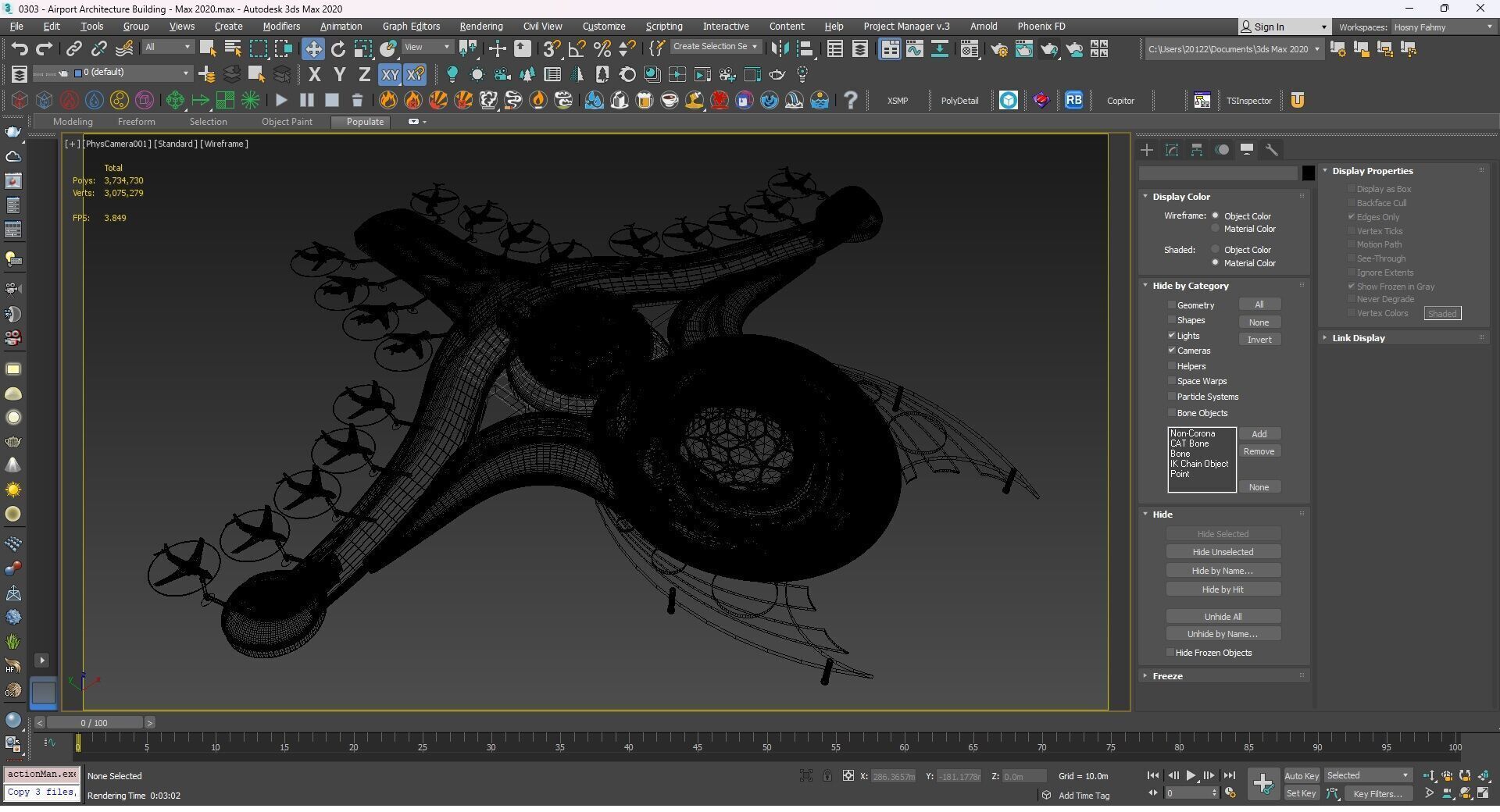This screenshot has width=1500, height=812.
Task: Open the Scripting menu
Action: click(x=664, y=27)
